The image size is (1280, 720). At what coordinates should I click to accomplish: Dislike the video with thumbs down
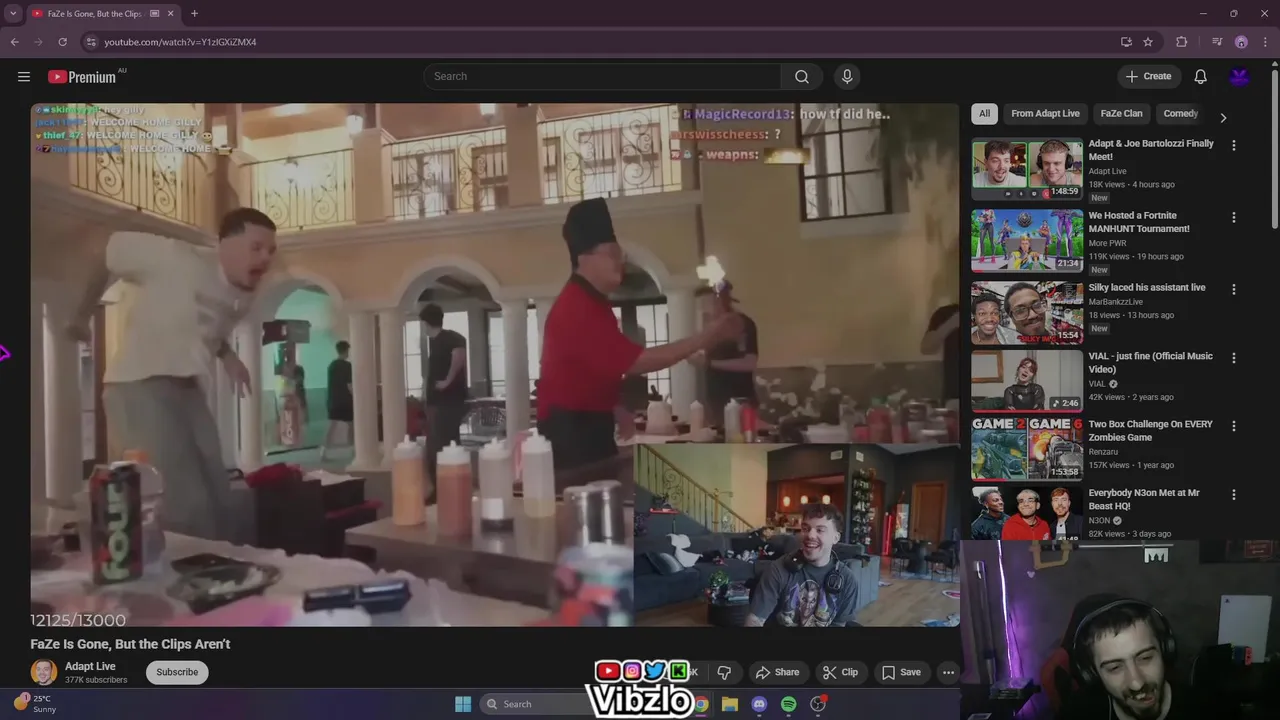click(x=724, y=672)
